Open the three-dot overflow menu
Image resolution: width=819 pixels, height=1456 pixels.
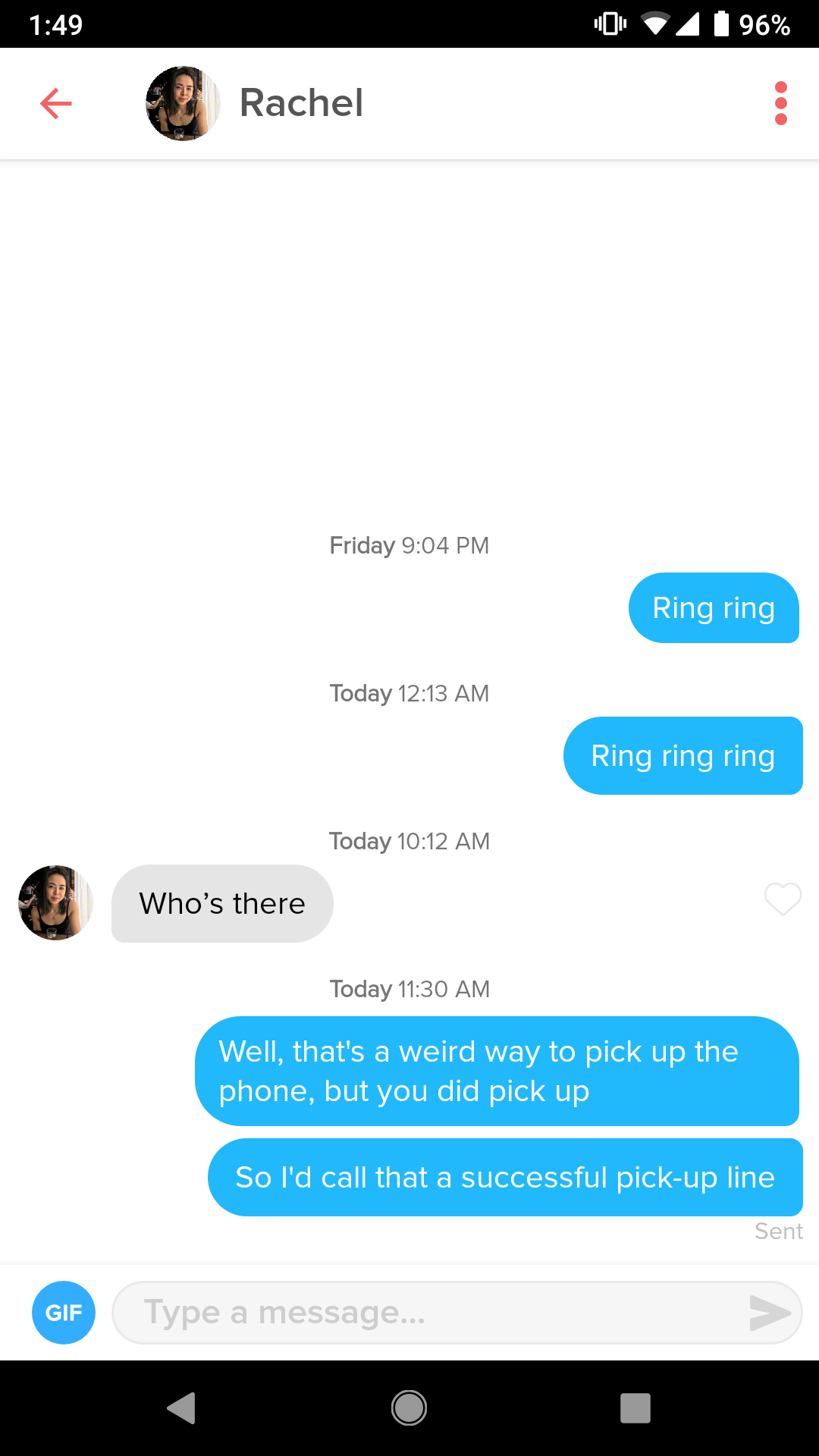[781, 103]
